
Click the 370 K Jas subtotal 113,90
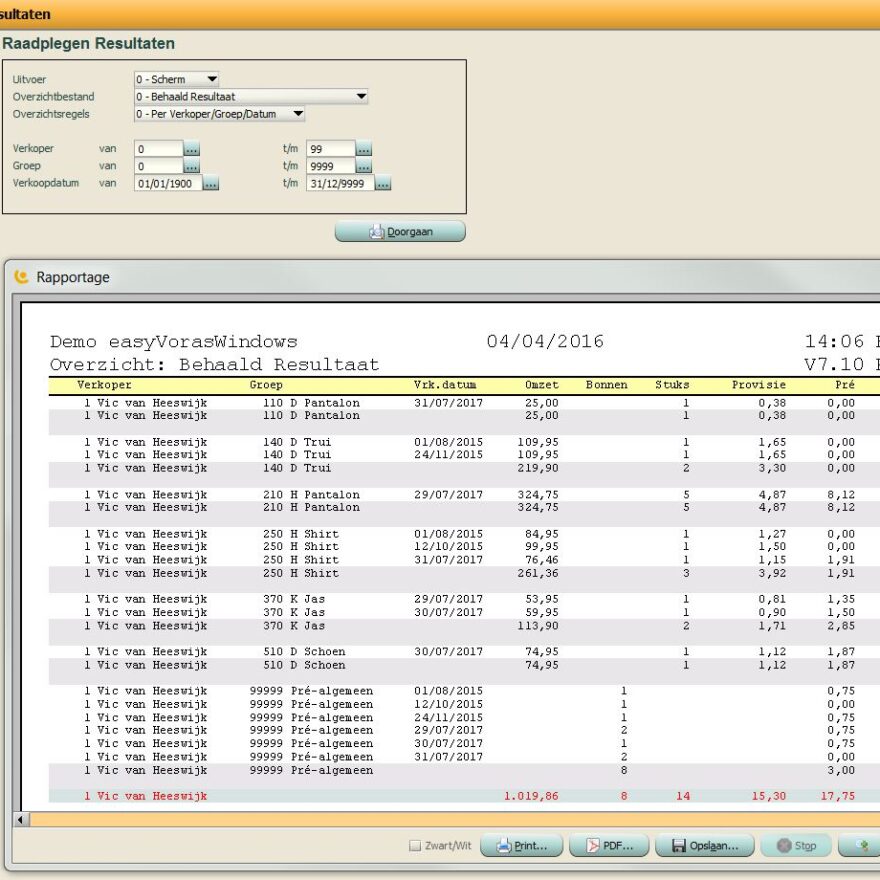point(538,626)
